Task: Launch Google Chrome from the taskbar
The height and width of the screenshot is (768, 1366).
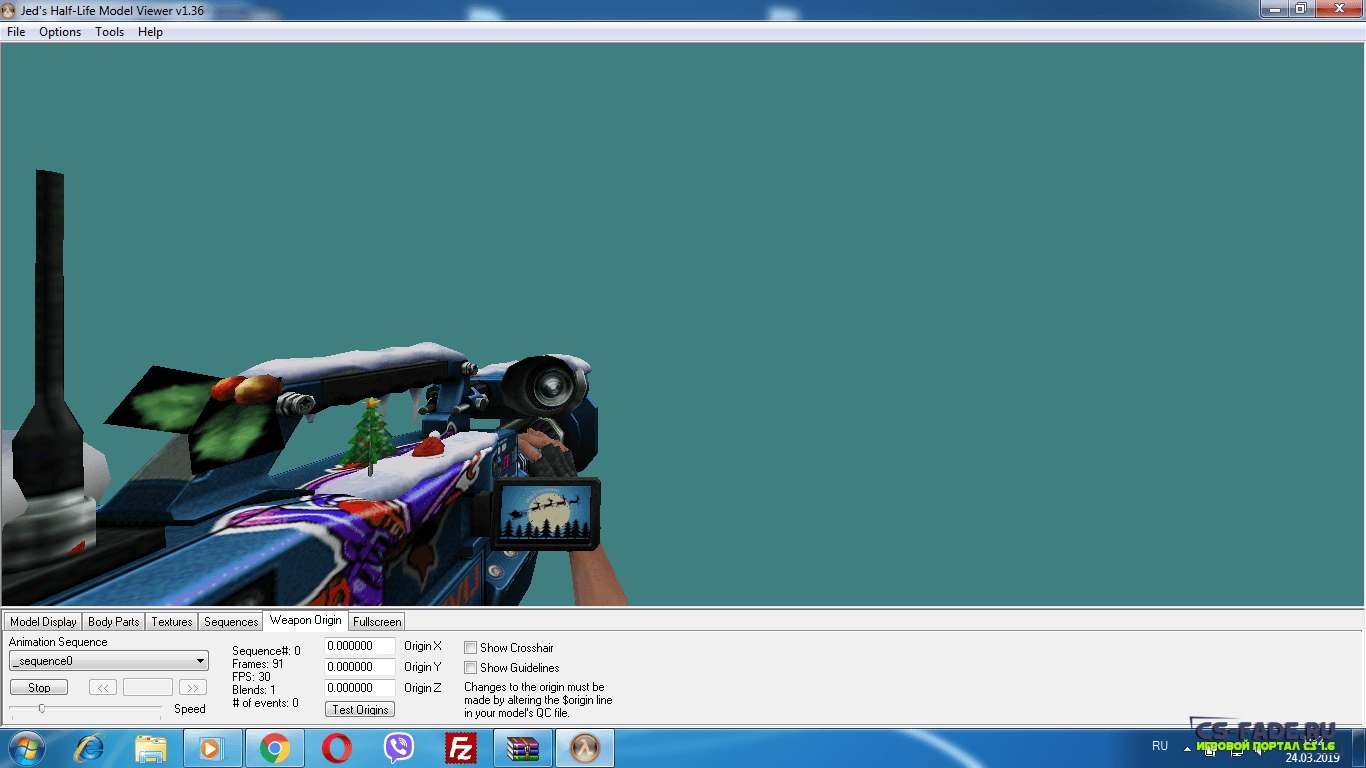Action: [x=274, y=748]
